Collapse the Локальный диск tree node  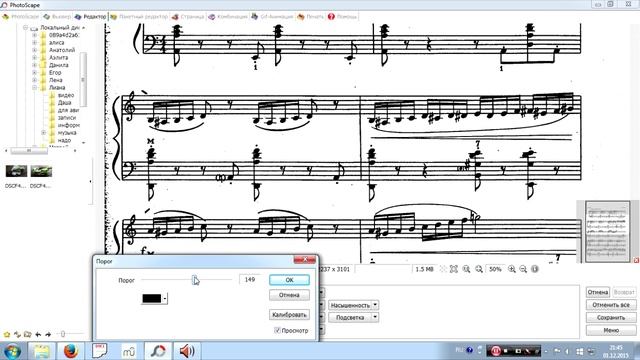pos(25,28)
